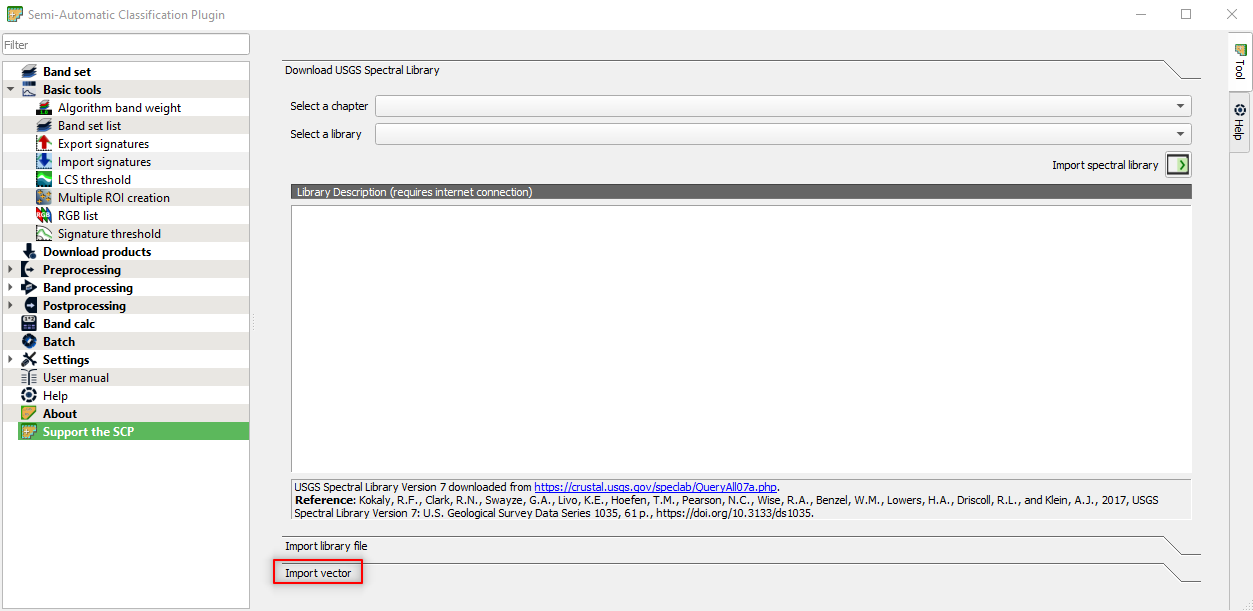The image size is (1253, 611).
Task: Click the RGB list icon
Action: pos(44,216)
